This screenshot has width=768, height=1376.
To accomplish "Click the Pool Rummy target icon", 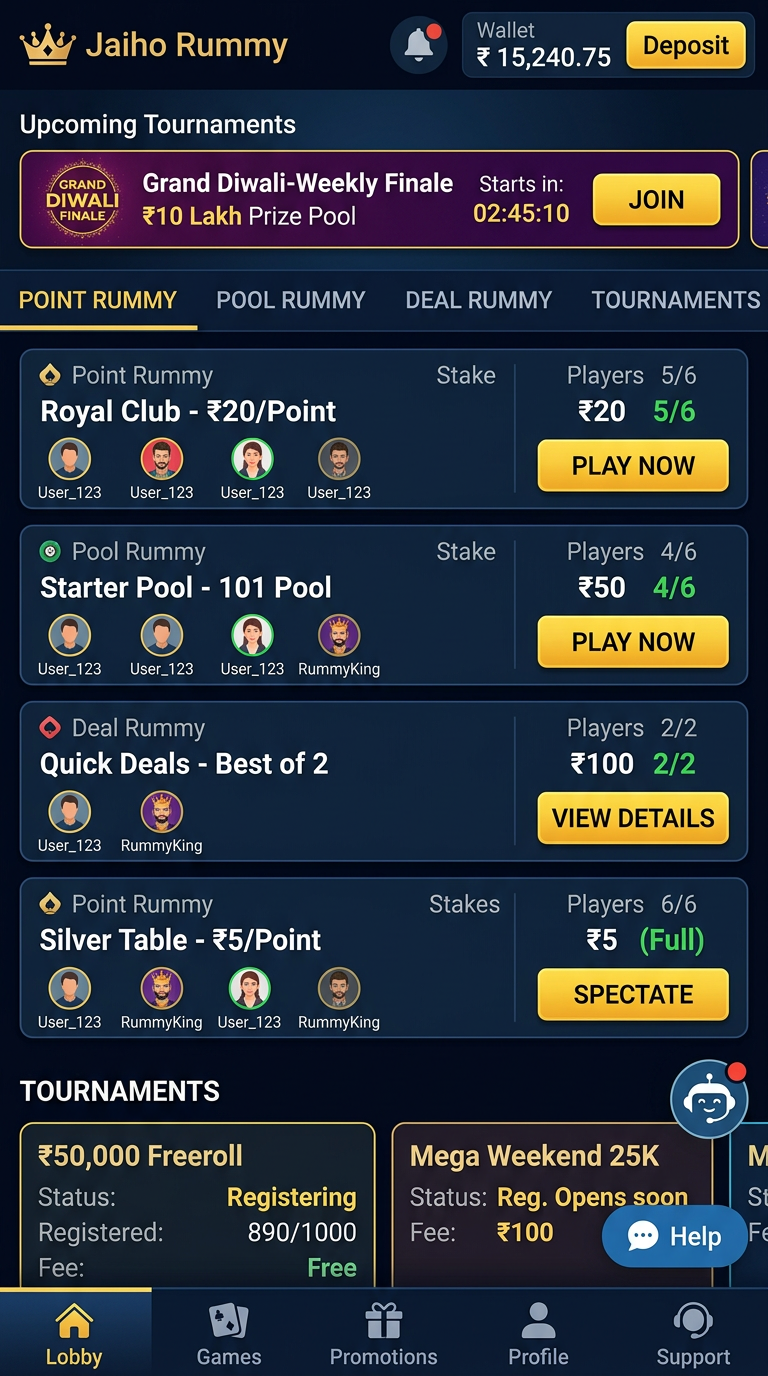I will click(x=48, y=551).
